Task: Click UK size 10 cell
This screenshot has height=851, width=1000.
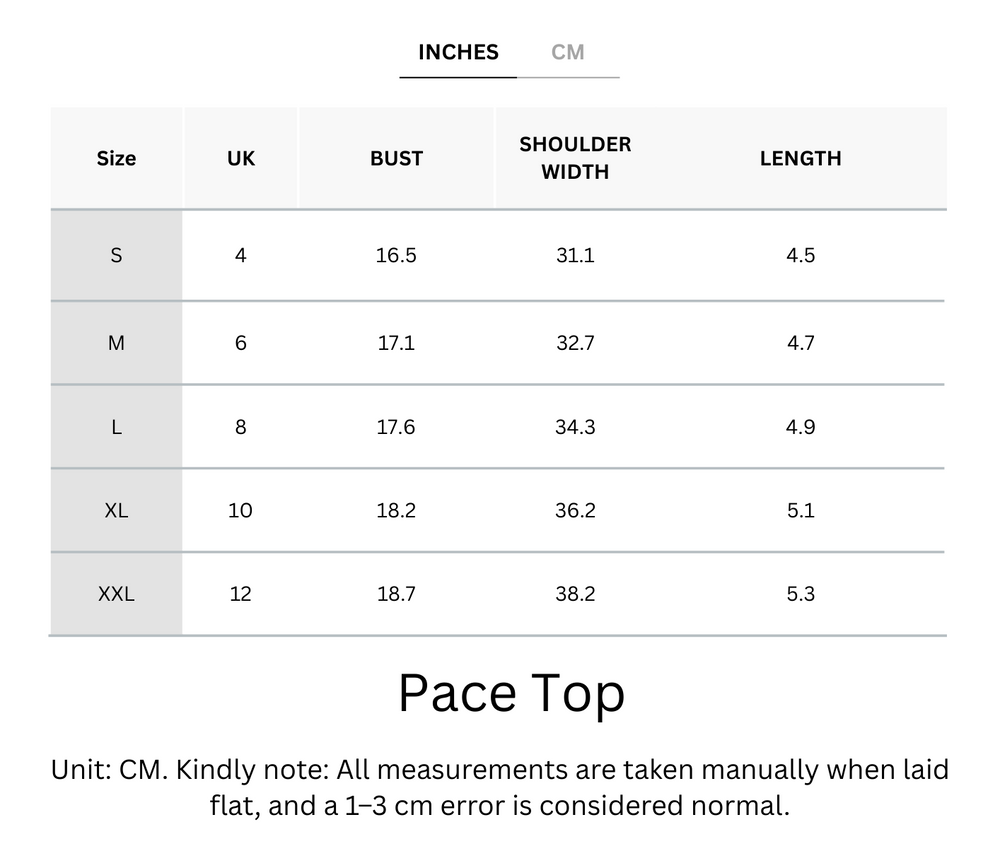Action: click(240, 510)
